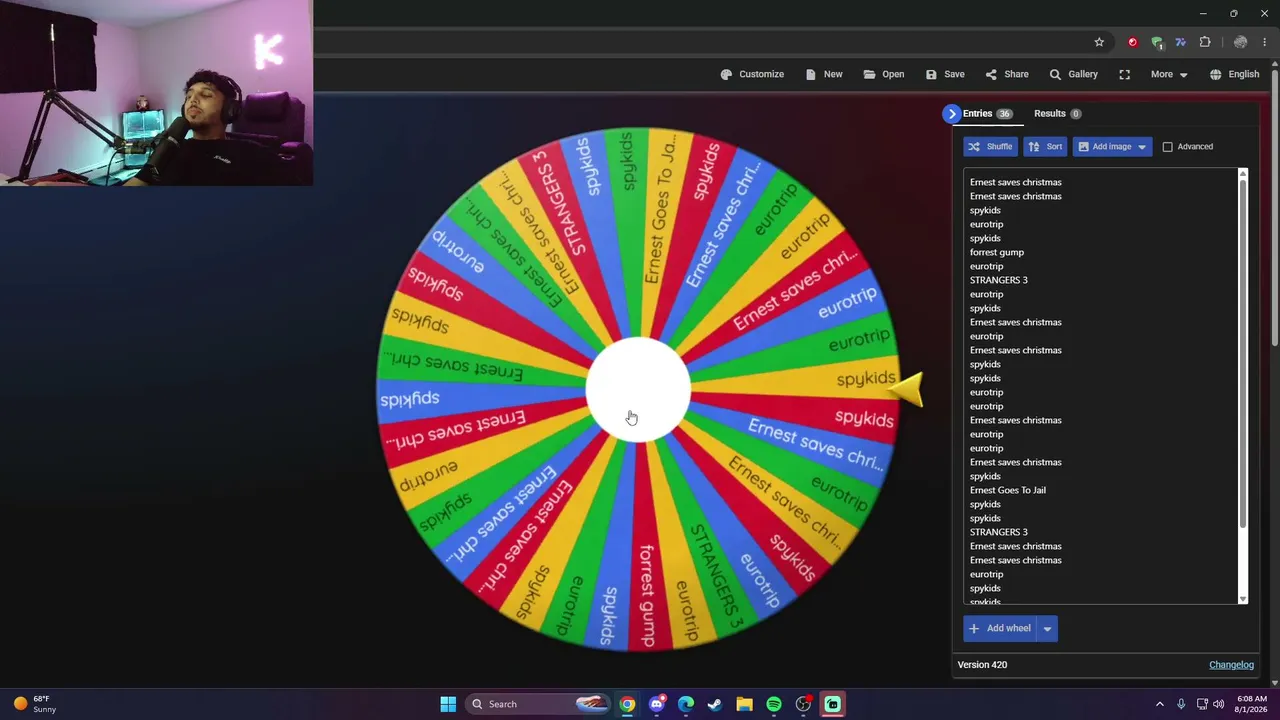Image resolution: width=1280 pixels, height=720 pixels.
Task: Switch to the Entries tab
Action: [987, 114]
